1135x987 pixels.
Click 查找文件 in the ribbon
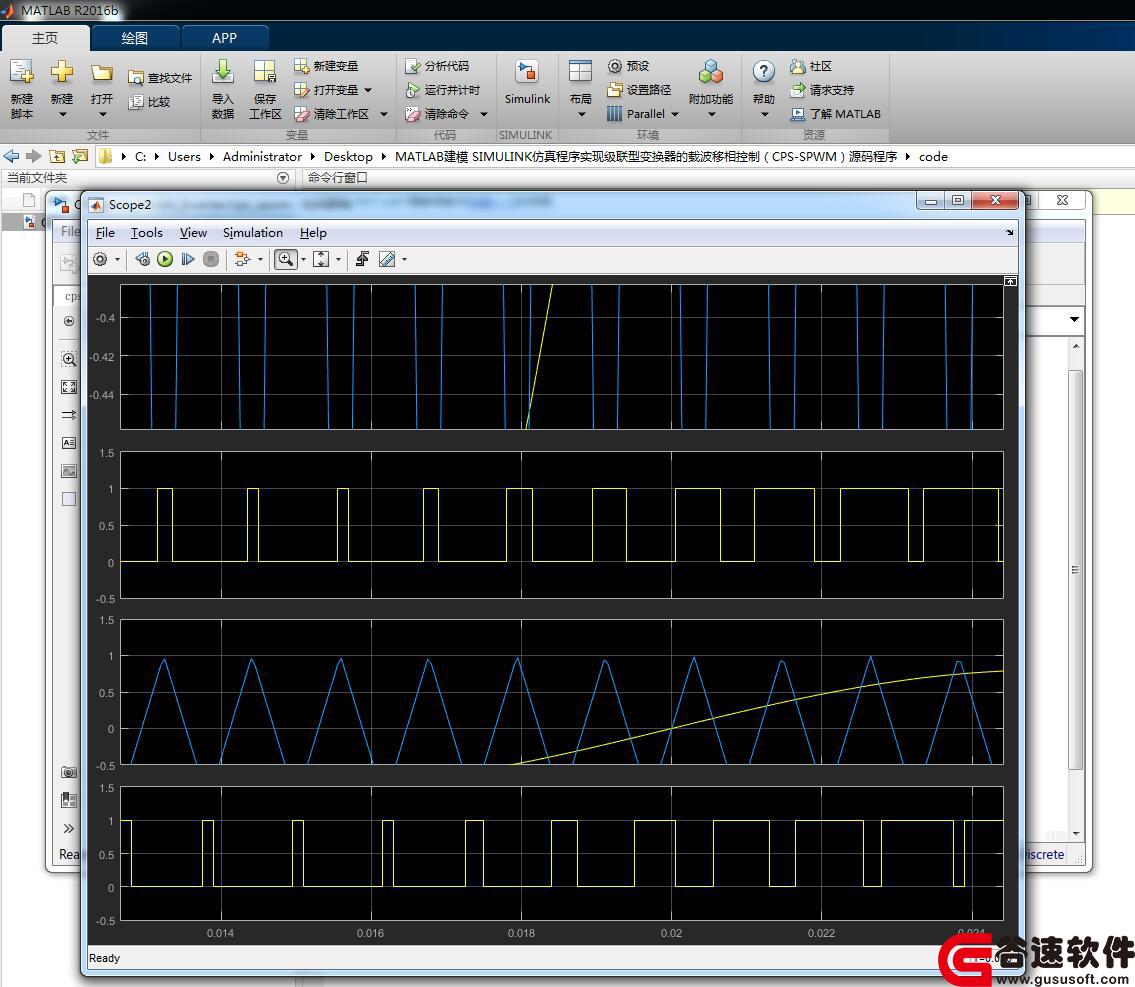[160, 77]
